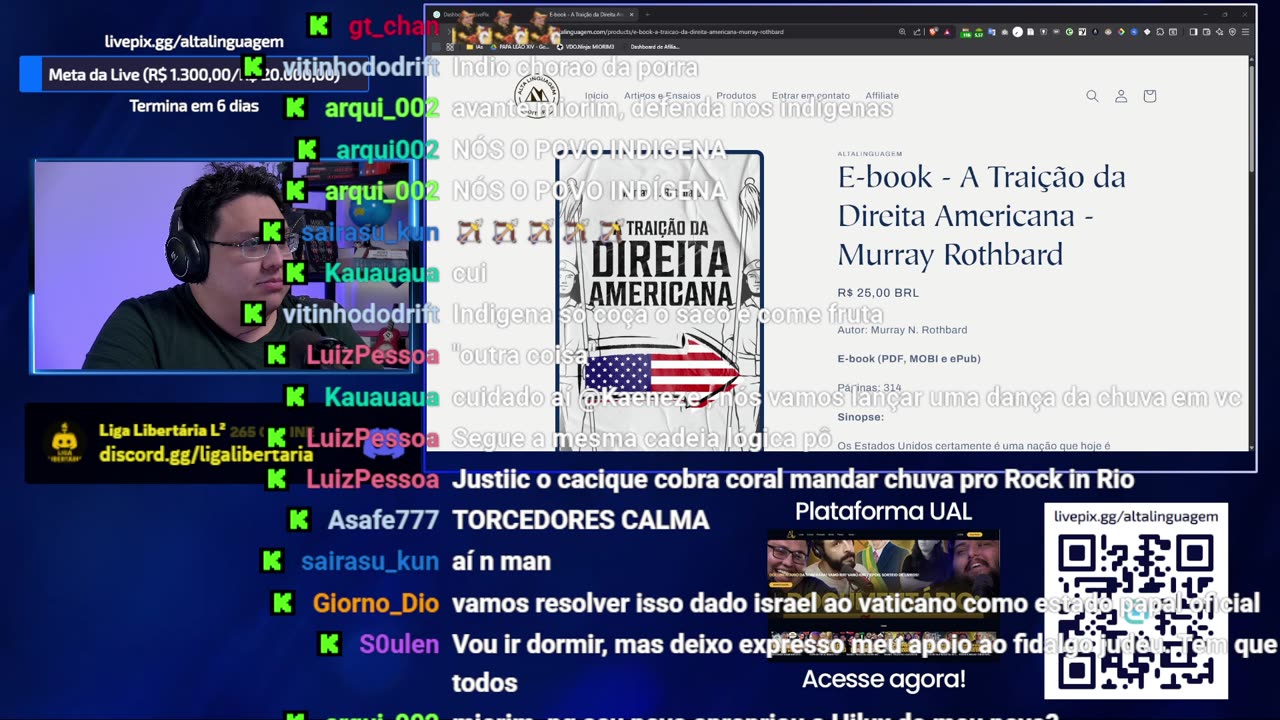1280x720 pixels.
Task: Click the 'R$ 25,00 BRL' price
Action: (x=878, y=293)
